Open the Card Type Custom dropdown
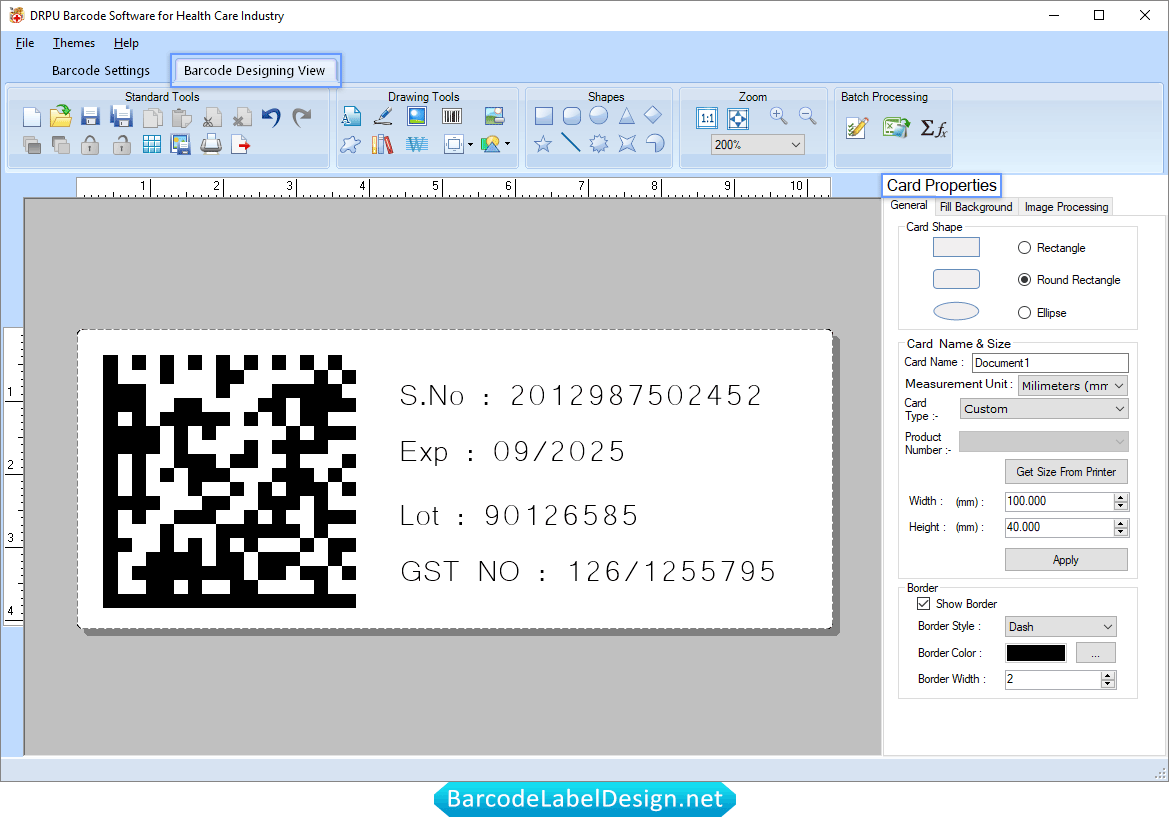The height and width of the screenshot is (817, 1169). (x=1044, y=408)
